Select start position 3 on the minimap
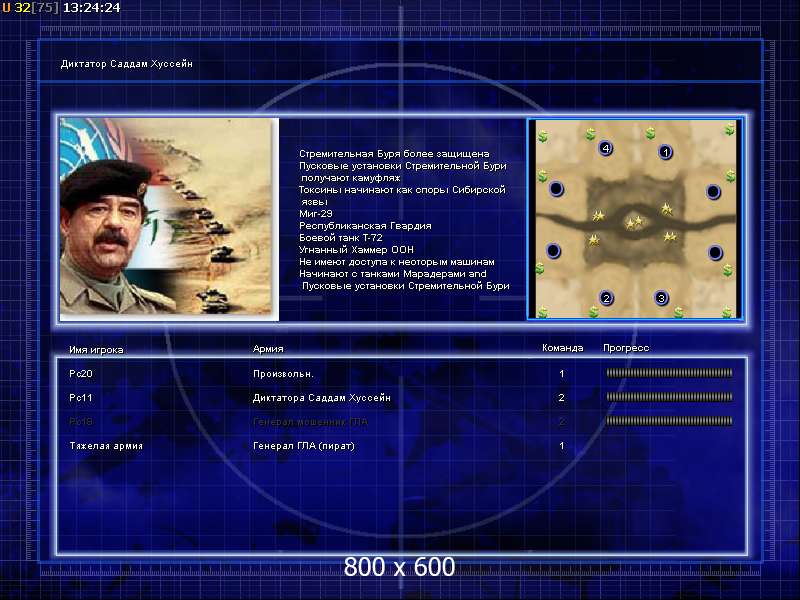800x600 pixels. pyautogui.click(x=661, y=298)
